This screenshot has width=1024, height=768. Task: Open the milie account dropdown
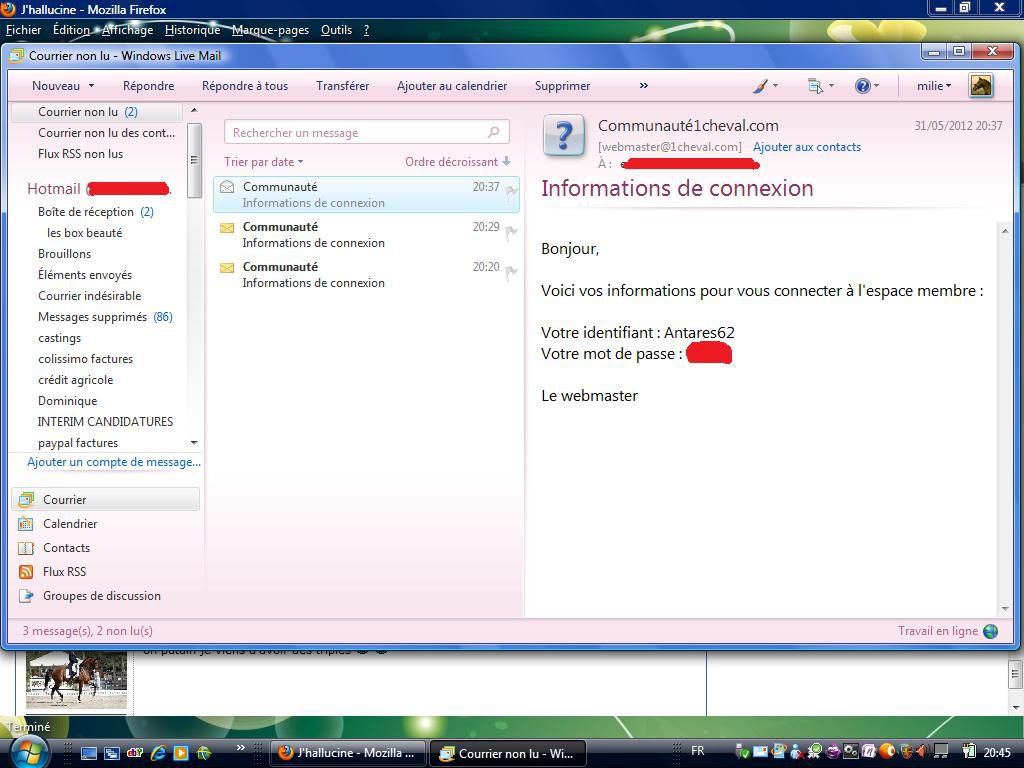934,86
